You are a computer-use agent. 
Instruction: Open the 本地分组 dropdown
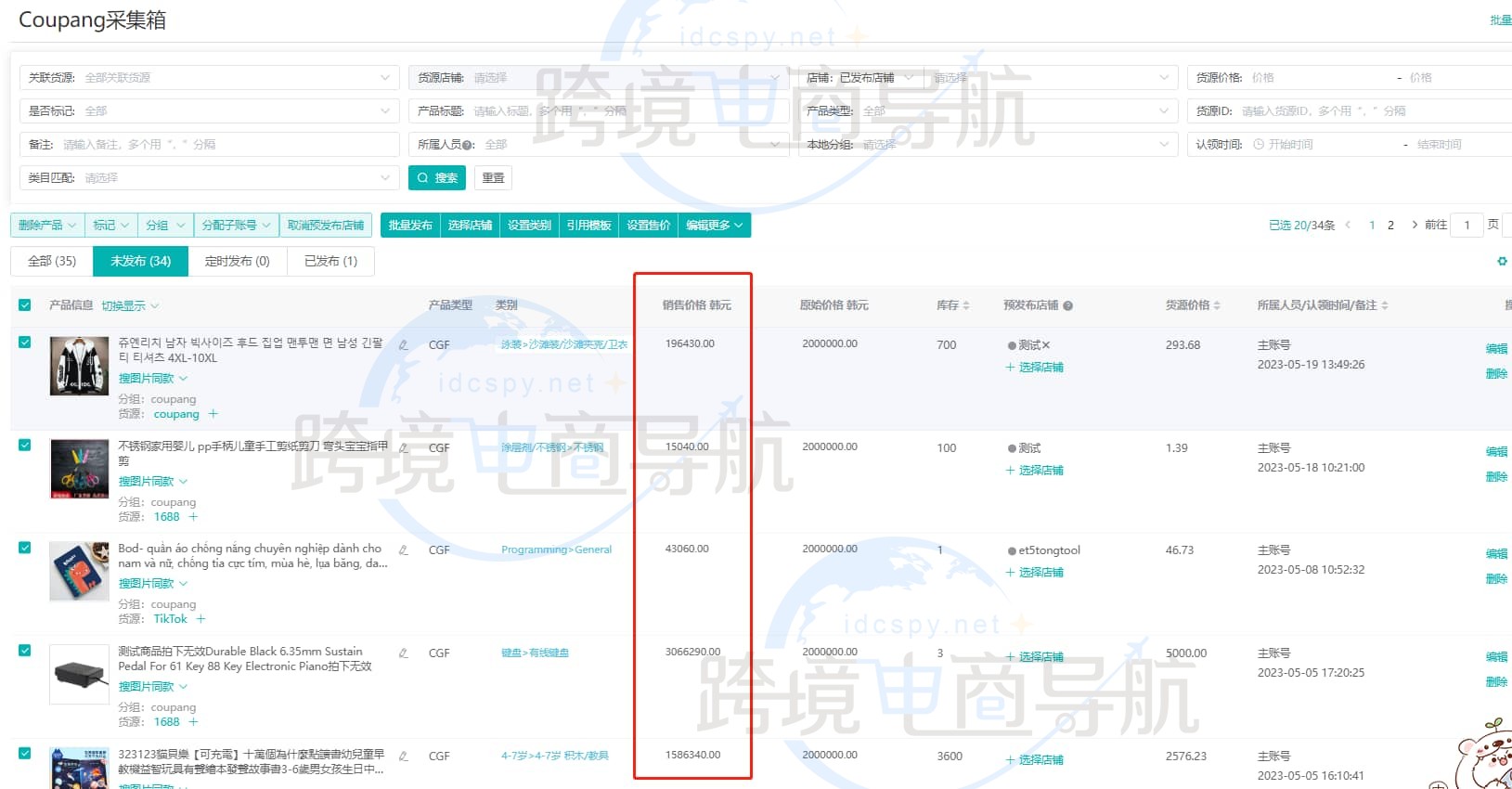[988, 145]
